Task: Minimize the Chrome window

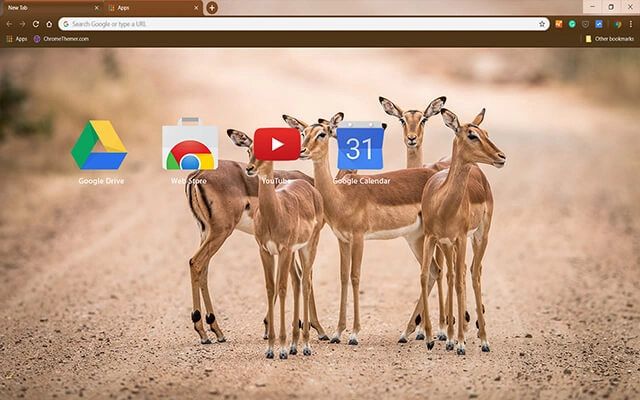Action: coord(592,7)
